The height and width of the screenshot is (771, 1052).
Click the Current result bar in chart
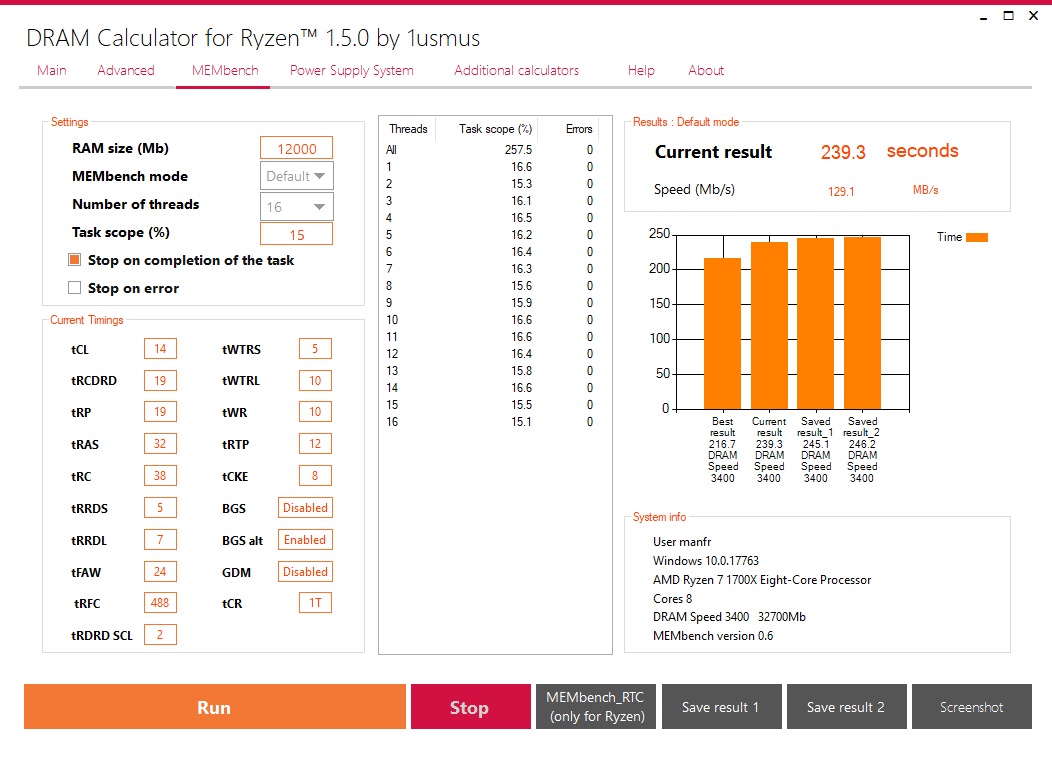point(770,325)
